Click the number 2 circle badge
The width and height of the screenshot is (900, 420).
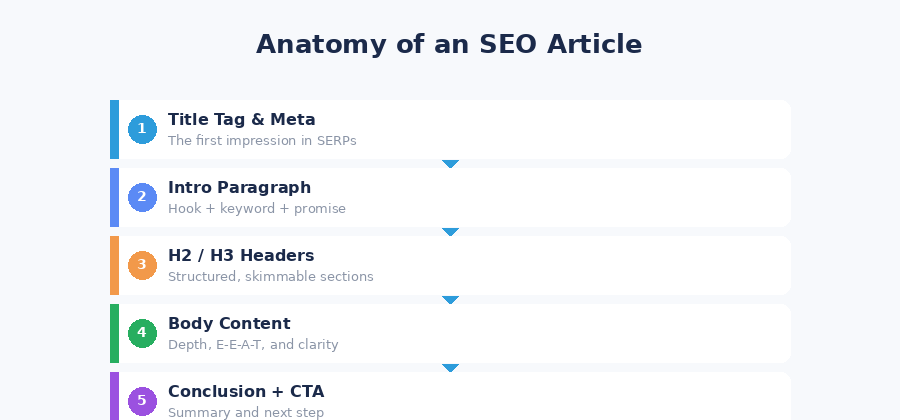point(142,197)
